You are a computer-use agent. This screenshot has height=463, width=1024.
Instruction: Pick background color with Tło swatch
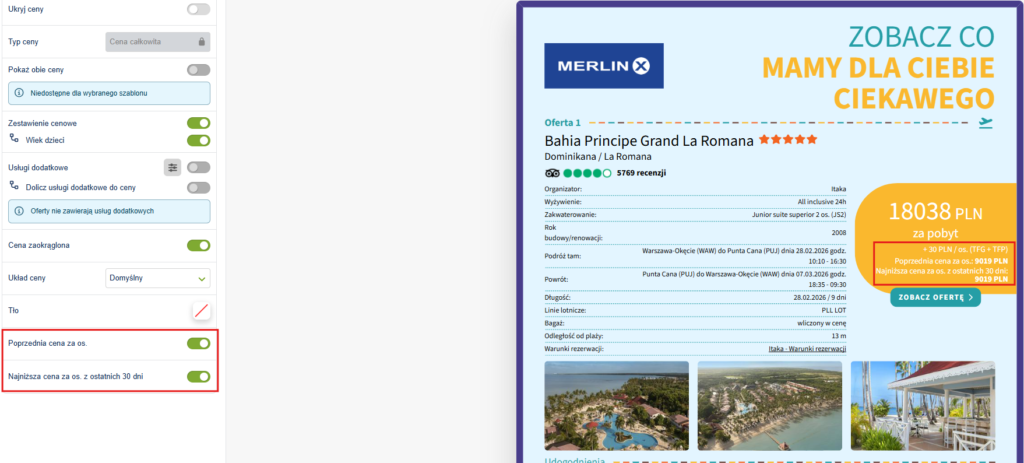201,311
